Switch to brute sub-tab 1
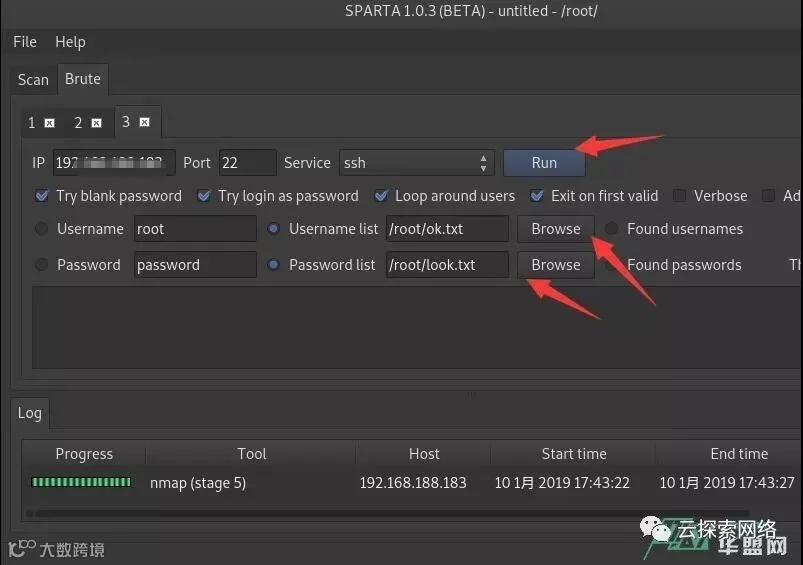The width and height of the screenshot is (803, 565). pos(32,123)
